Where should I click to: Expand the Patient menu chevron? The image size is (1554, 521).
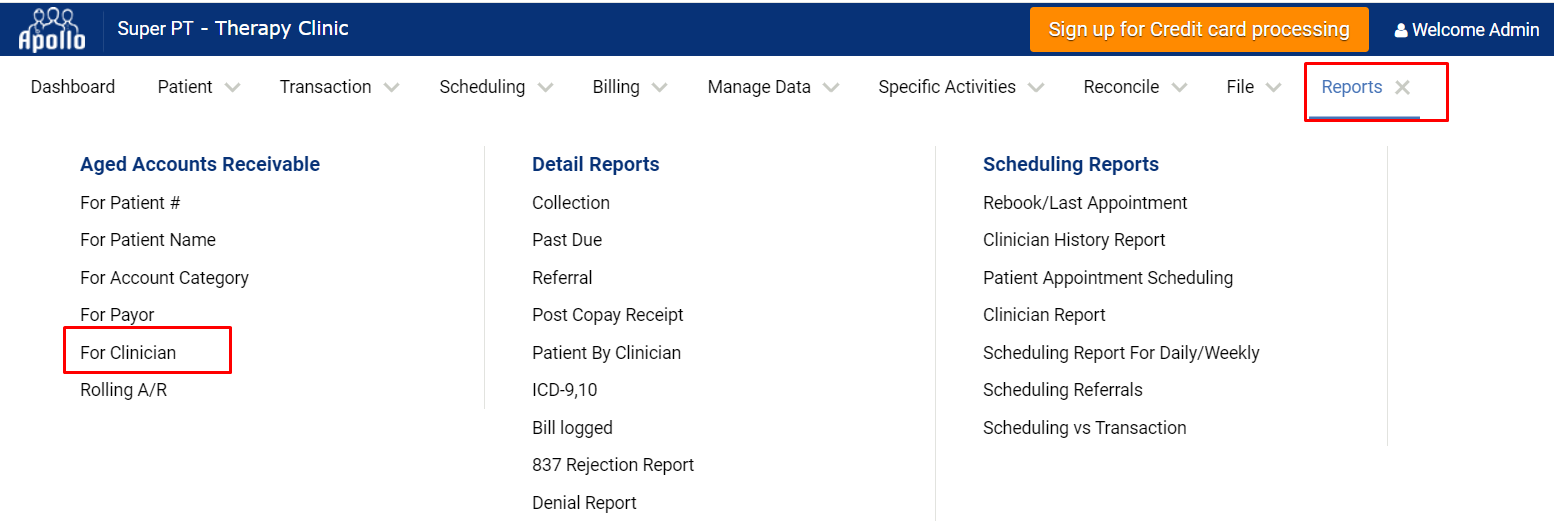(232, 88)
